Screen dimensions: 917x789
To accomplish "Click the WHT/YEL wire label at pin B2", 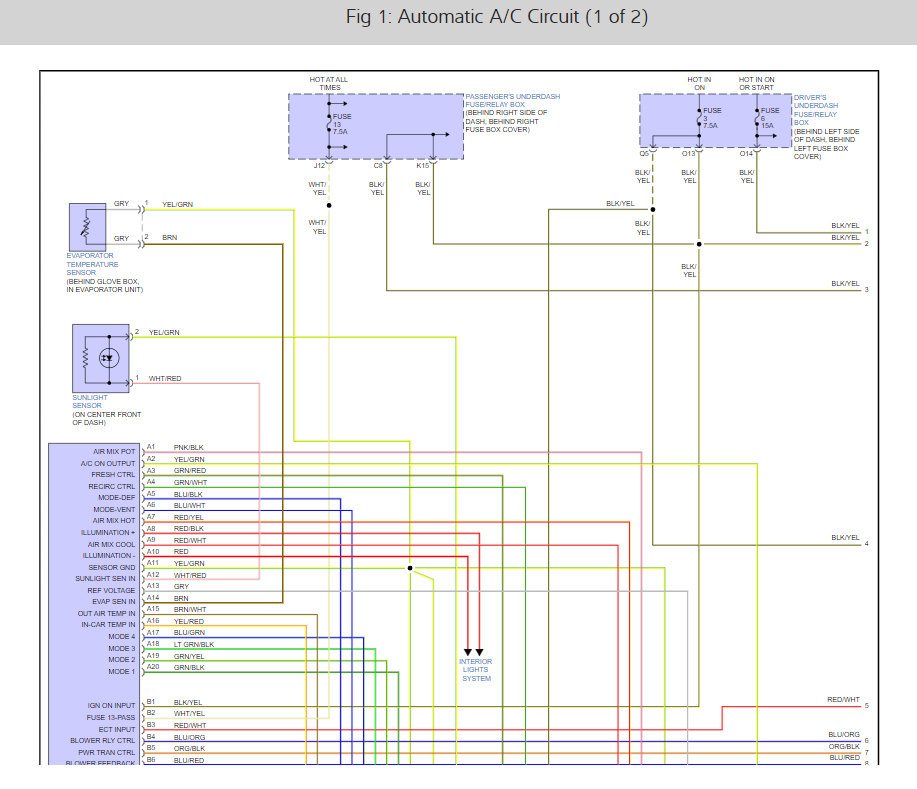I will point(189,713).
